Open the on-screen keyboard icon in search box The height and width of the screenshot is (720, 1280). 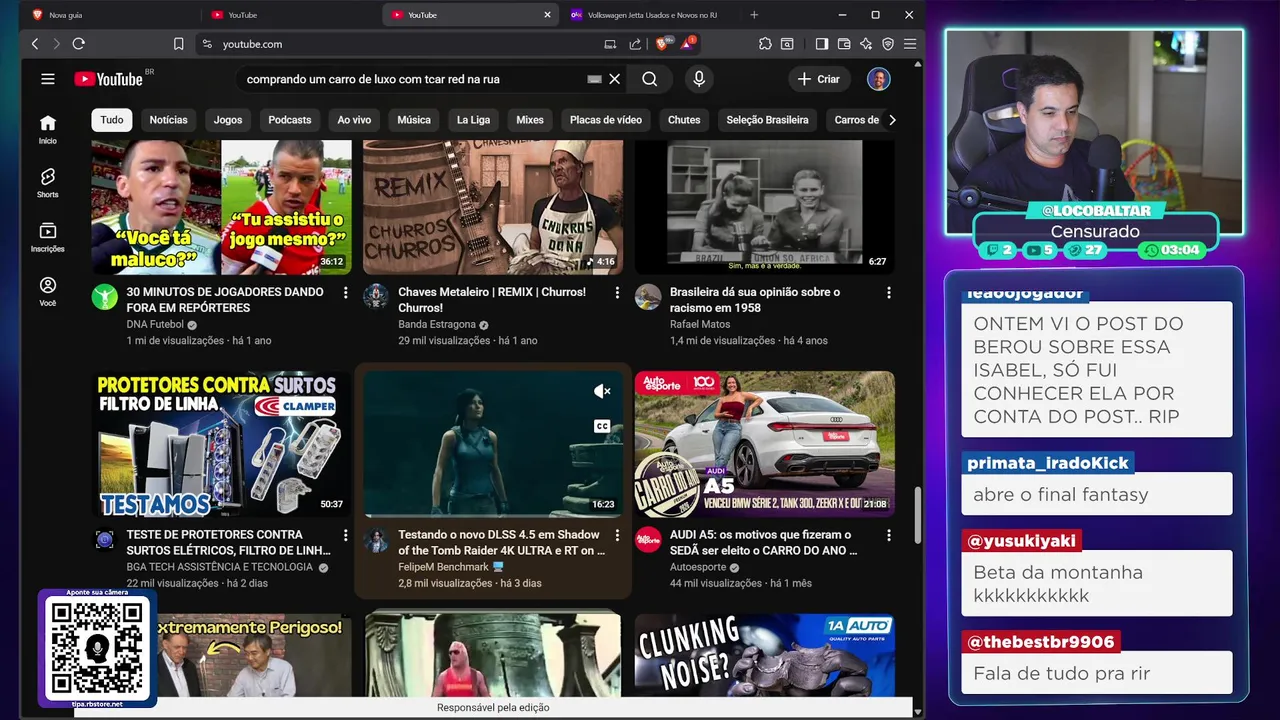[x=595, y=79]
